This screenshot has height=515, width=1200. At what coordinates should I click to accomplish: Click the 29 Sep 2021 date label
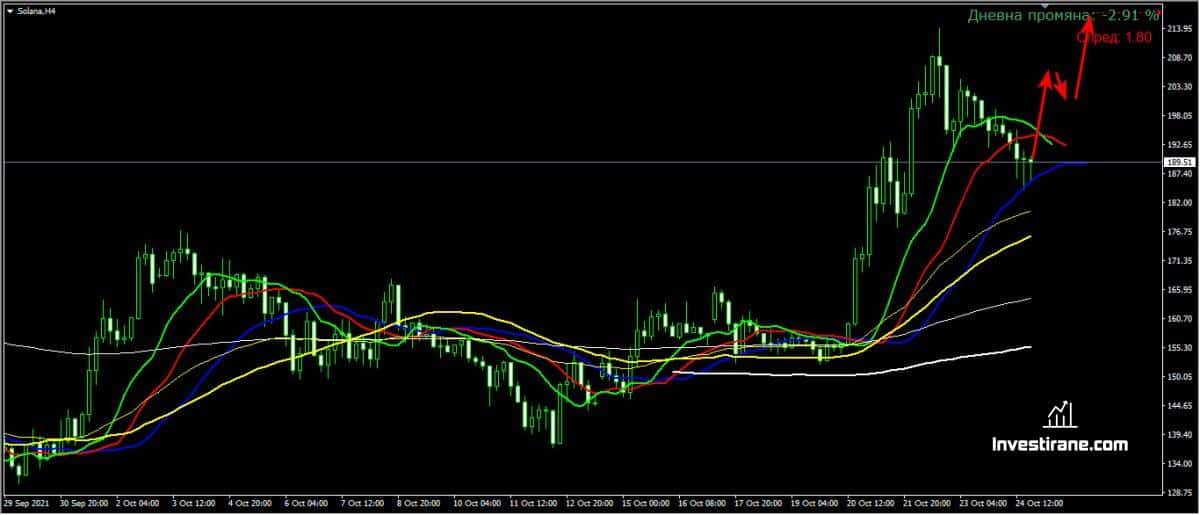(x=29, y=504)
